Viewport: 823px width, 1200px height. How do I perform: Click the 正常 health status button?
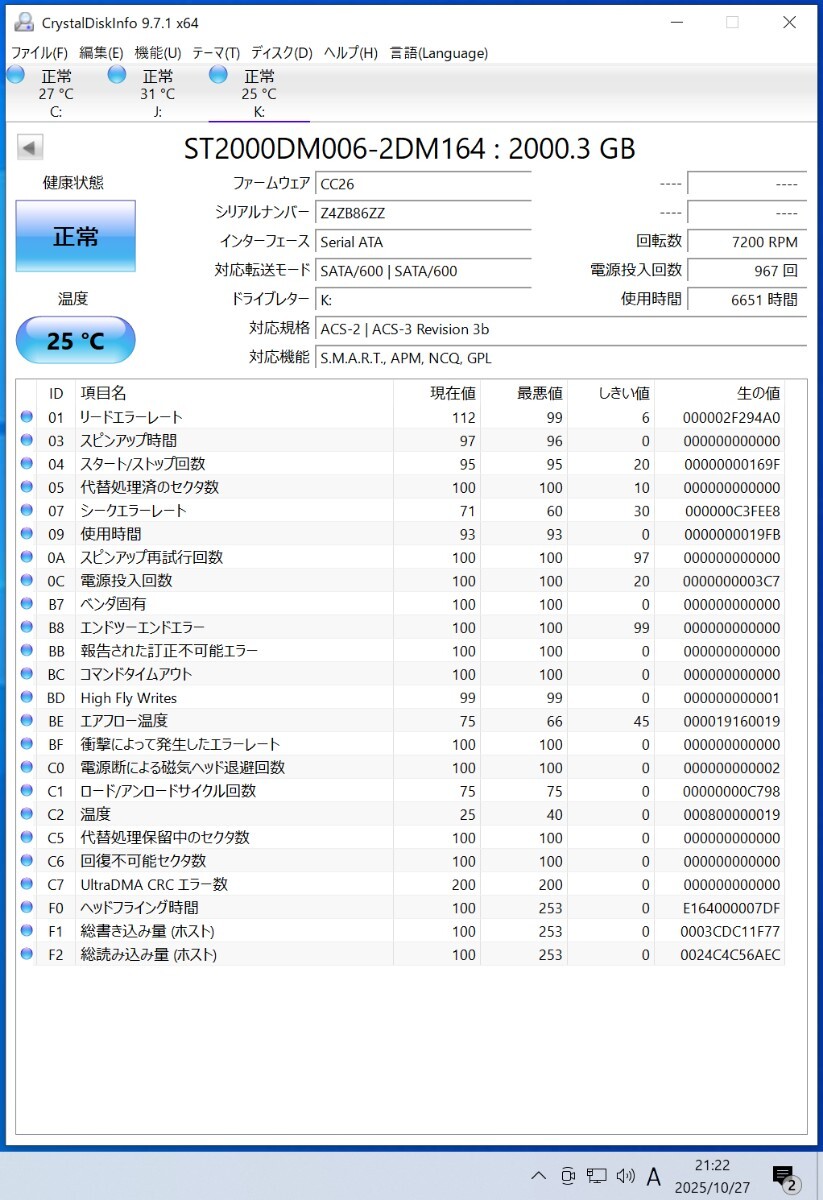(x=74, y=236)
